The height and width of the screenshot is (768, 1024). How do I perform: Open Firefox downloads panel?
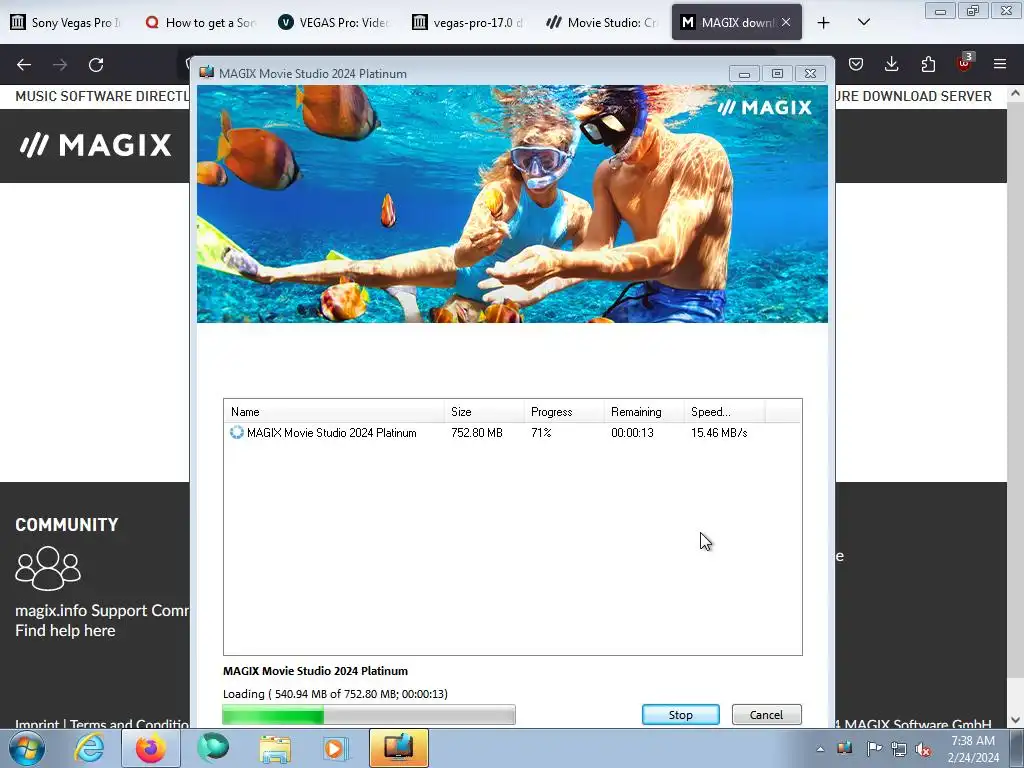pyautogui.click(x=891, y=64)
